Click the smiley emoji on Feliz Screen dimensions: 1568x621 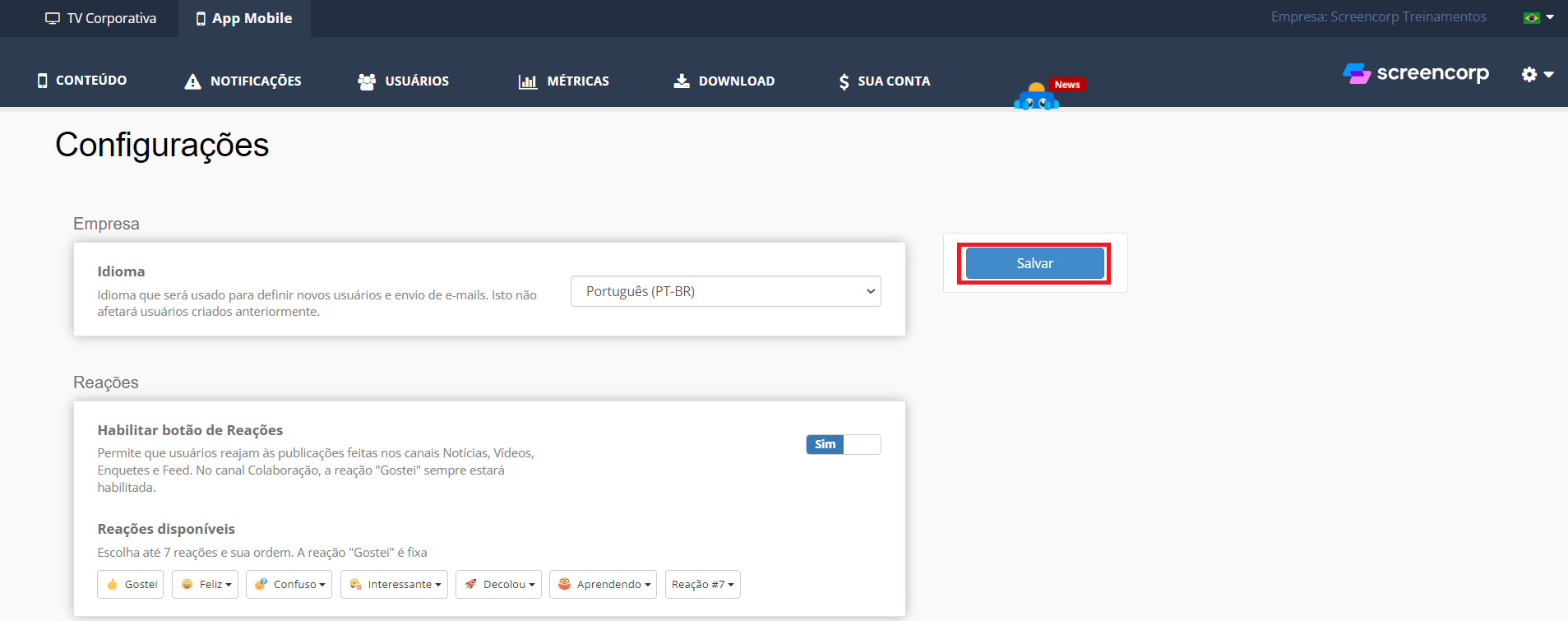point(187,584)
